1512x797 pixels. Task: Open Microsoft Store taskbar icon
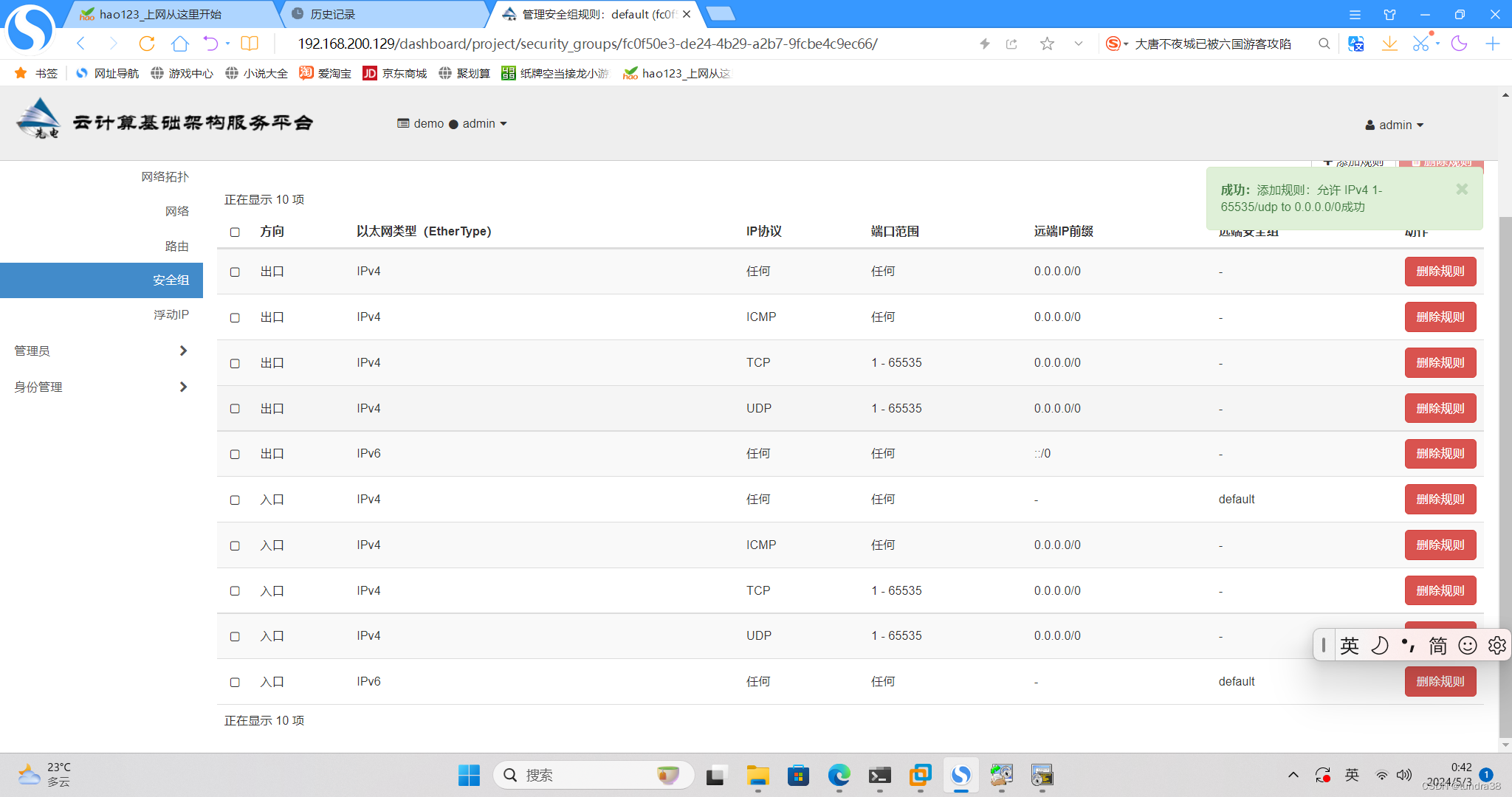pos(798,775)
